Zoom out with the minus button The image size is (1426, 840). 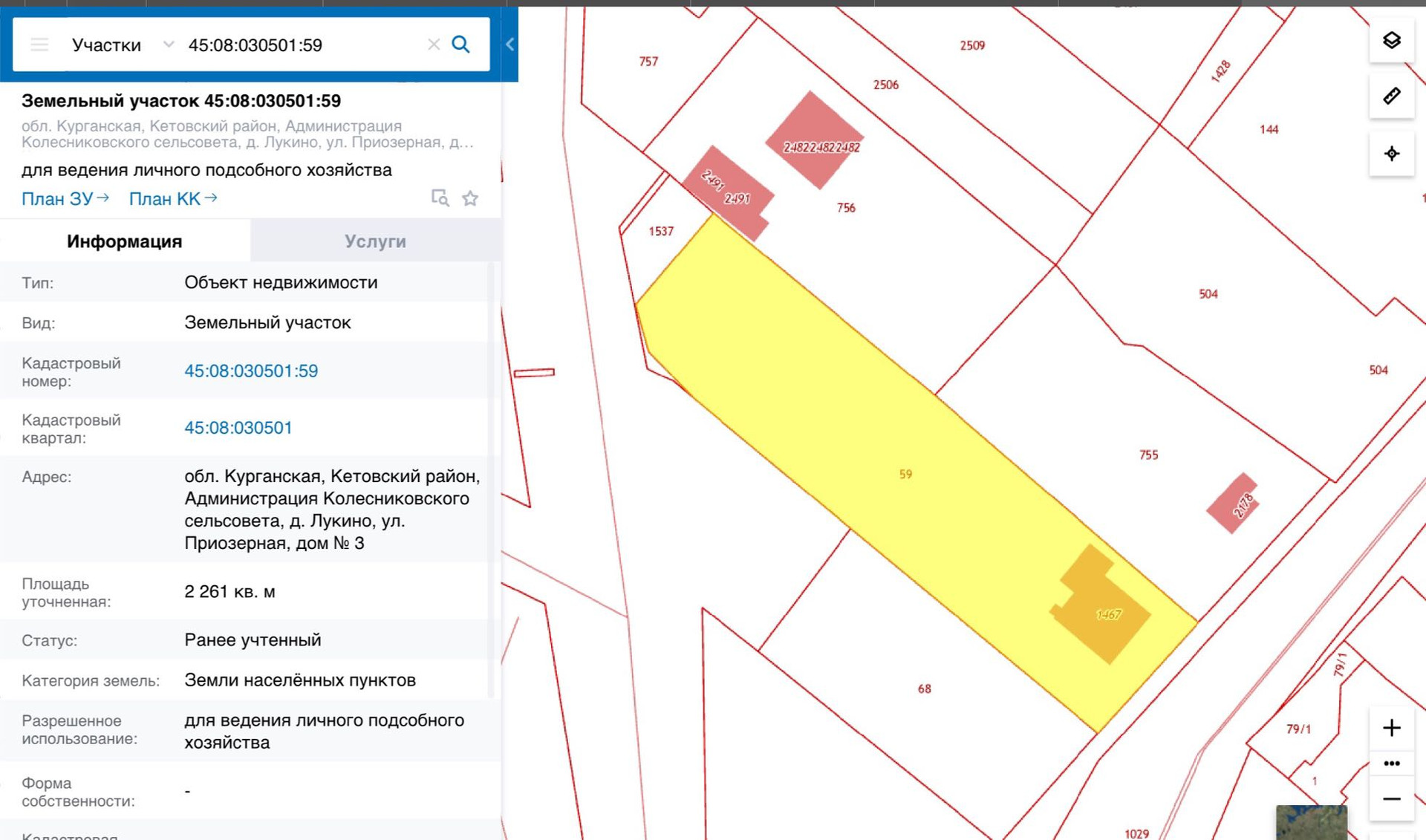click(1391, 799)
